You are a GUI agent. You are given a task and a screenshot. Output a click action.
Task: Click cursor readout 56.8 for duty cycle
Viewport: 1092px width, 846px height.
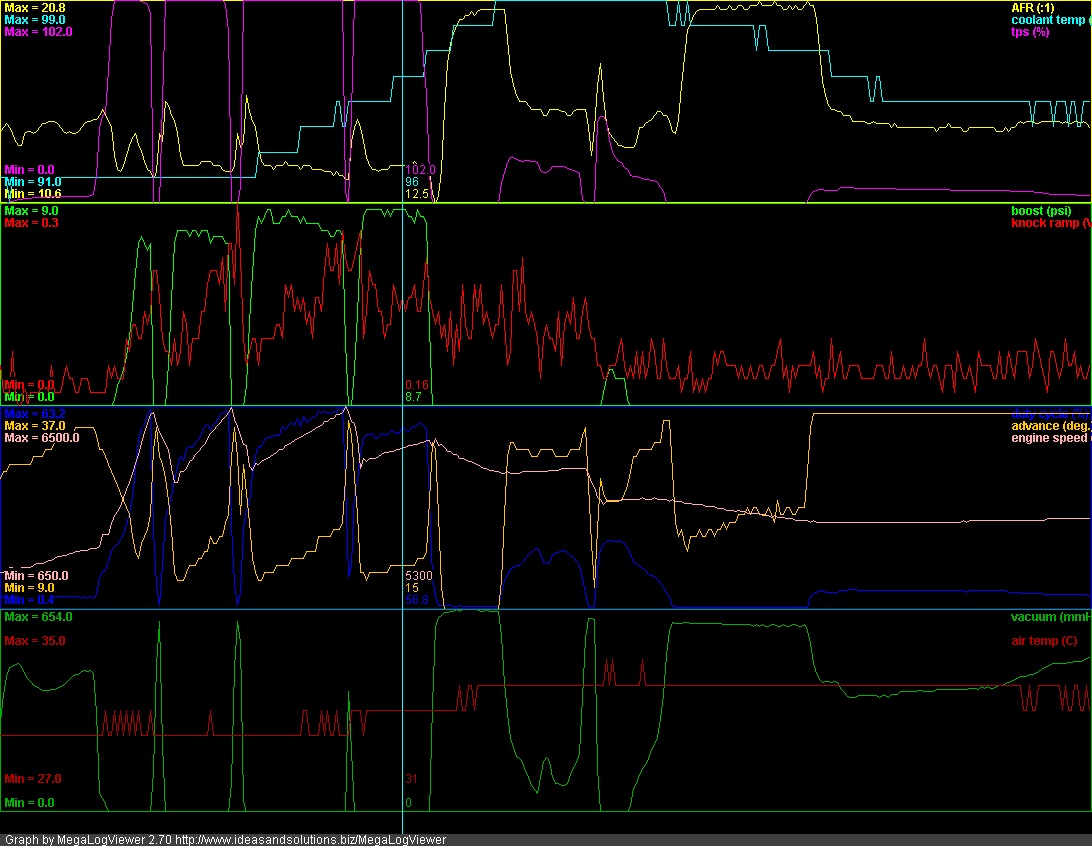click(417, 600)
